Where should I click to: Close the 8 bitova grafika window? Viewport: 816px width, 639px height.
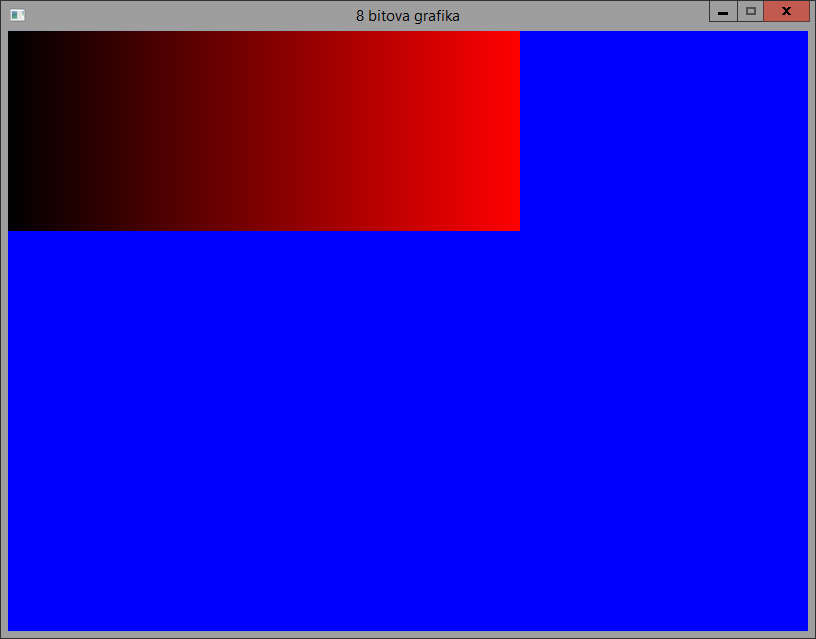tap(786, 11)
